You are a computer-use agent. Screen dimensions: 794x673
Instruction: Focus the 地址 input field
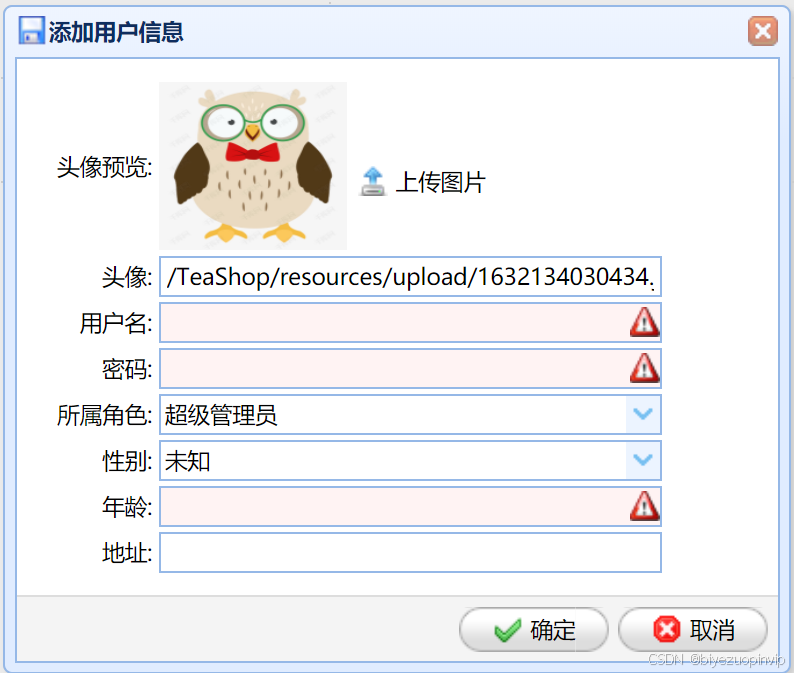tap(410, 552)
